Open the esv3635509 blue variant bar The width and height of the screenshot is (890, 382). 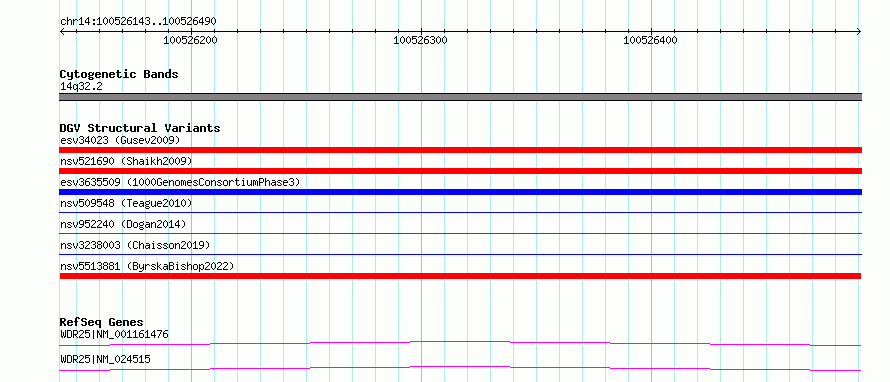[460, 192]
